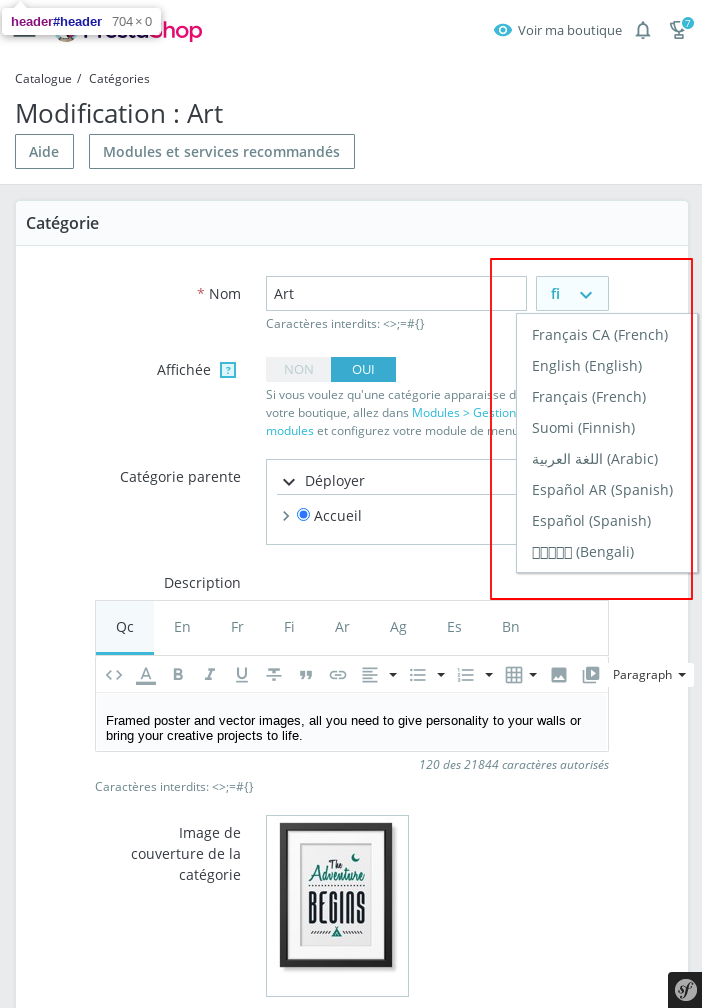Image resolution: width=702 pixels, height=1008 pixels.
Task: Click the text alignment icon
Action: point(370,674)
